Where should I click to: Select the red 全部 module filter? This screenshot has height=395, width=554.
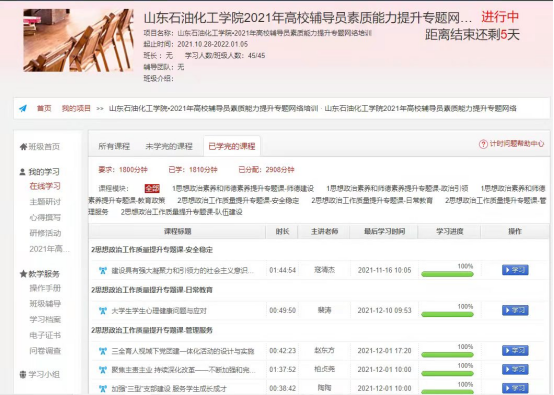coord(152,188)
